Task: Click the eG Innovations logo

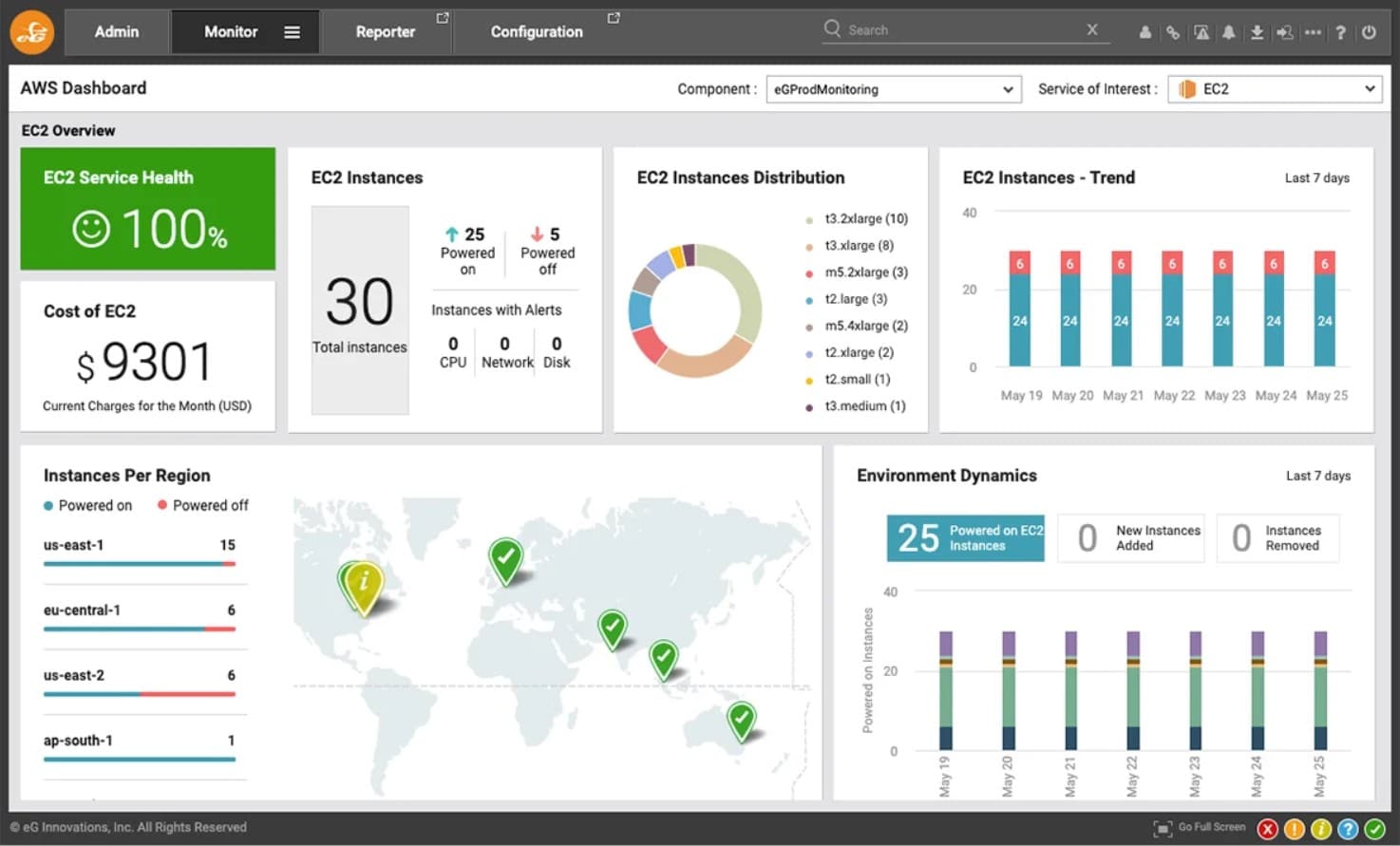Action: 32,32
